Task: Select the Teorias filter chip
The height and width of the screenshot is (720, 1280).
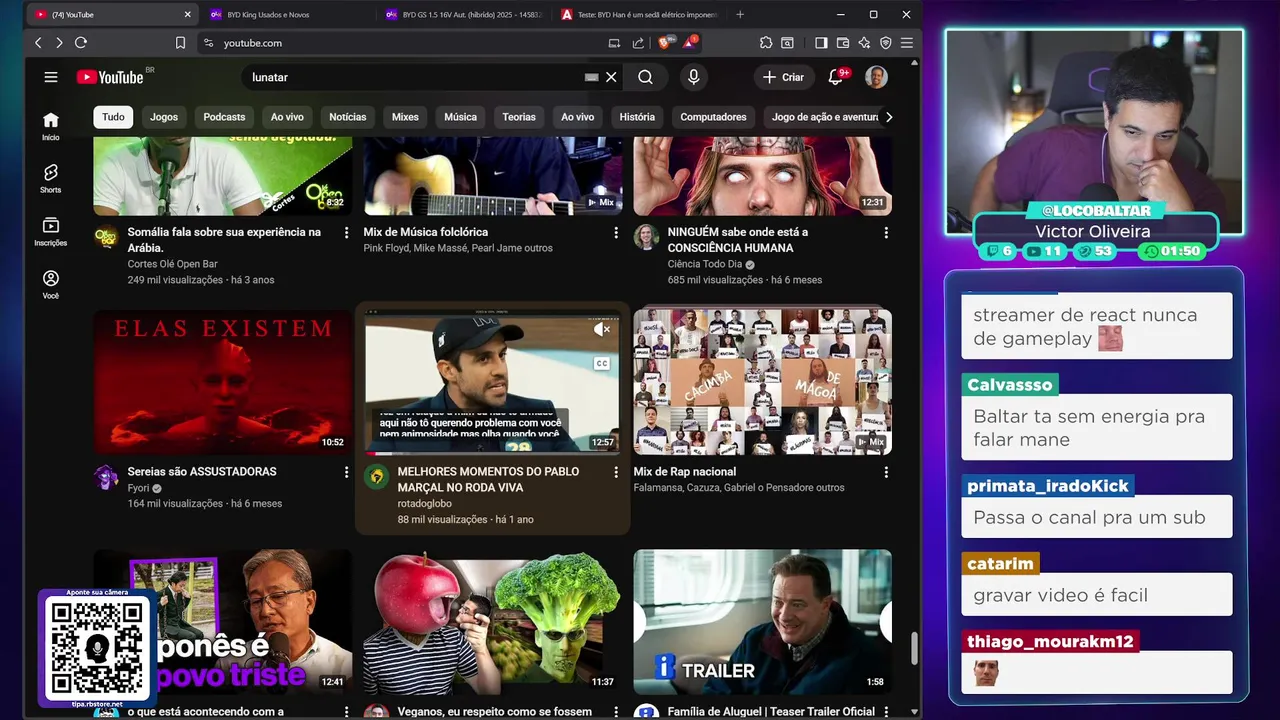Action: pyautogui.click(x=519, y=117)
